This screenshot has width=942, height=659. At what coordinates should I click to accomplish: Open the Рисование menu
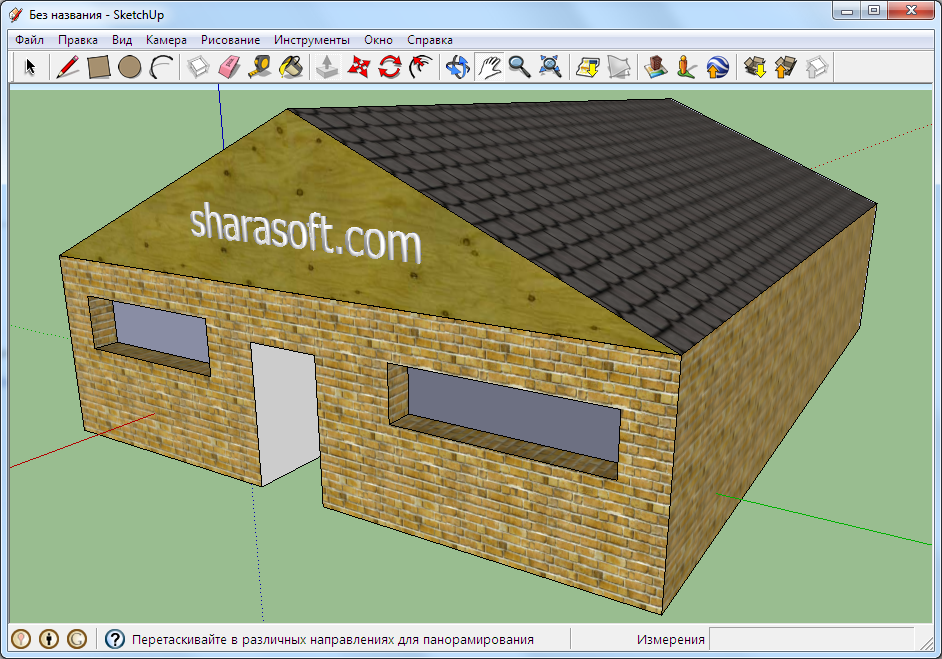tap(230, 40)
